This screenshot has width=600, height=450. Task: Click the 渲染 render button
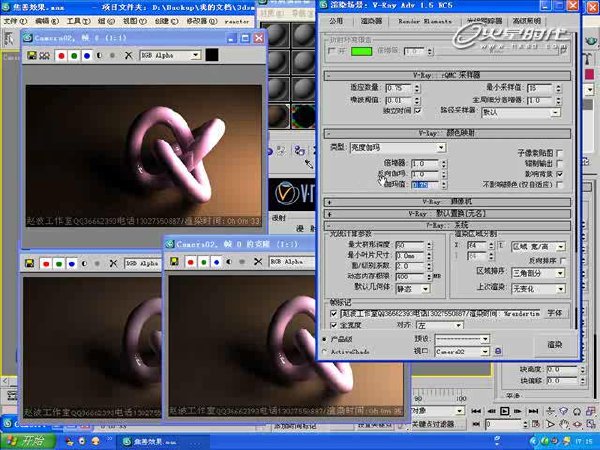554,345
